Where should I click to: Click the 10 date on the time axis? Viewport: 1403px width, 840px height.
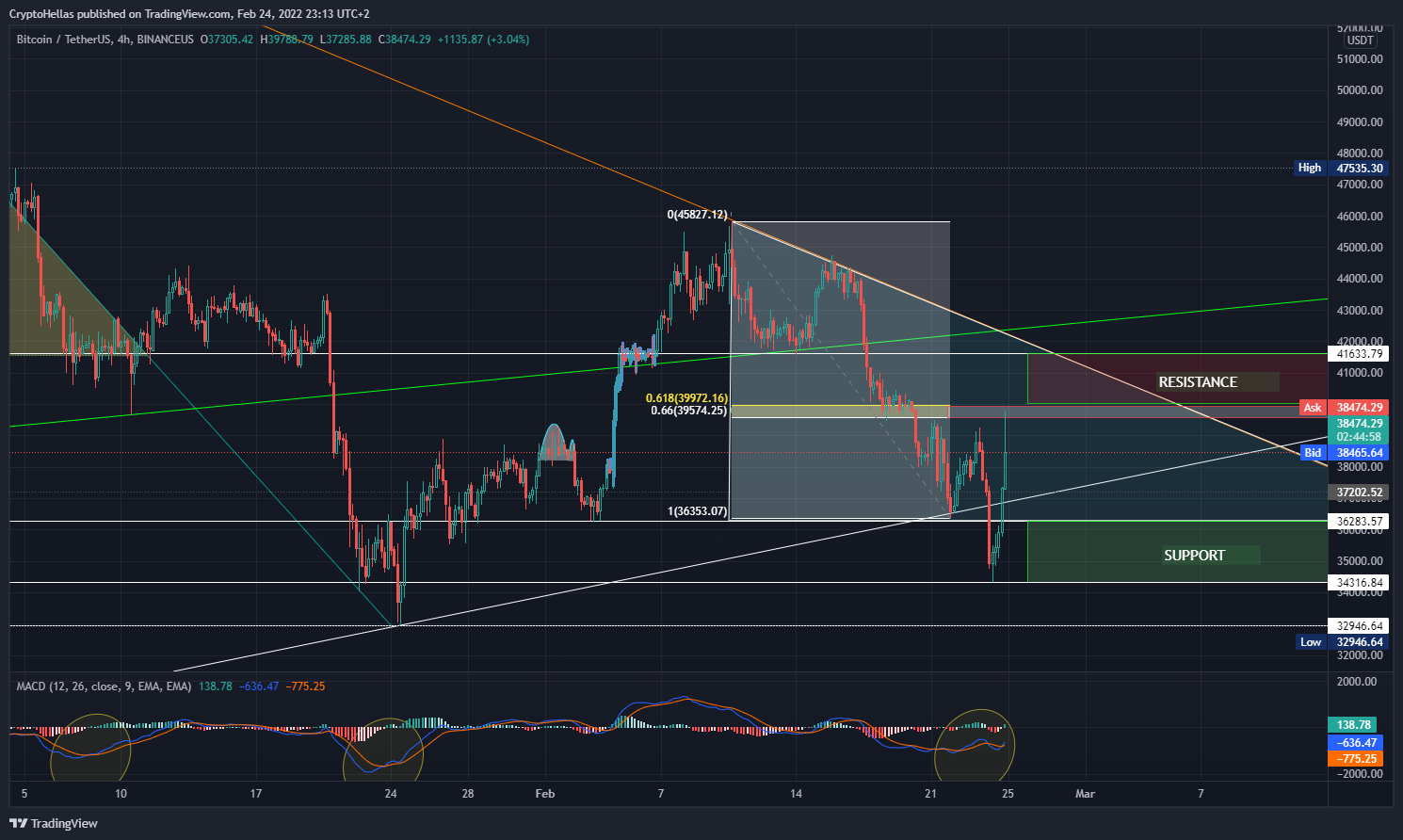pyautogui.click(x=121, y=794)
